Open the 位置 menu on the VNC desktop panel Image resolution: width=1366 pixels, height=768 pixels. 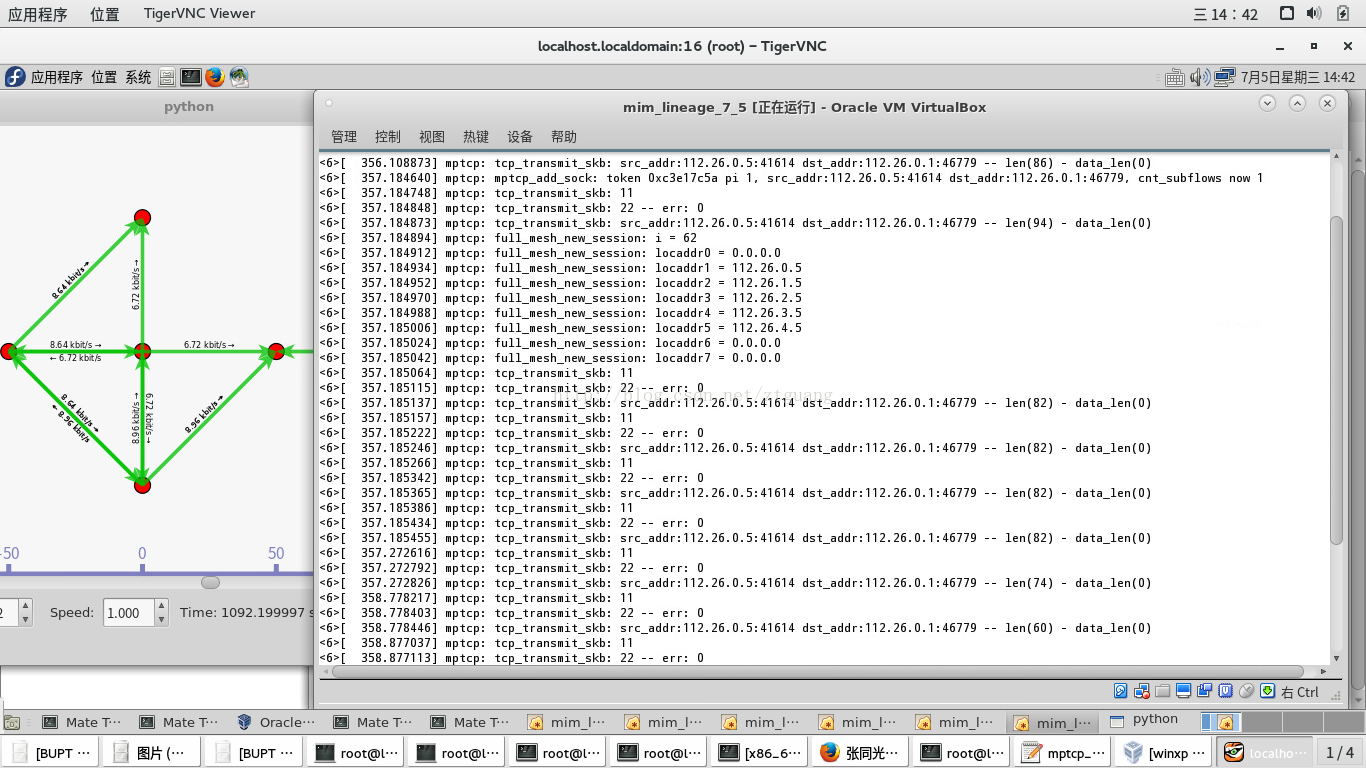point(104,77)
